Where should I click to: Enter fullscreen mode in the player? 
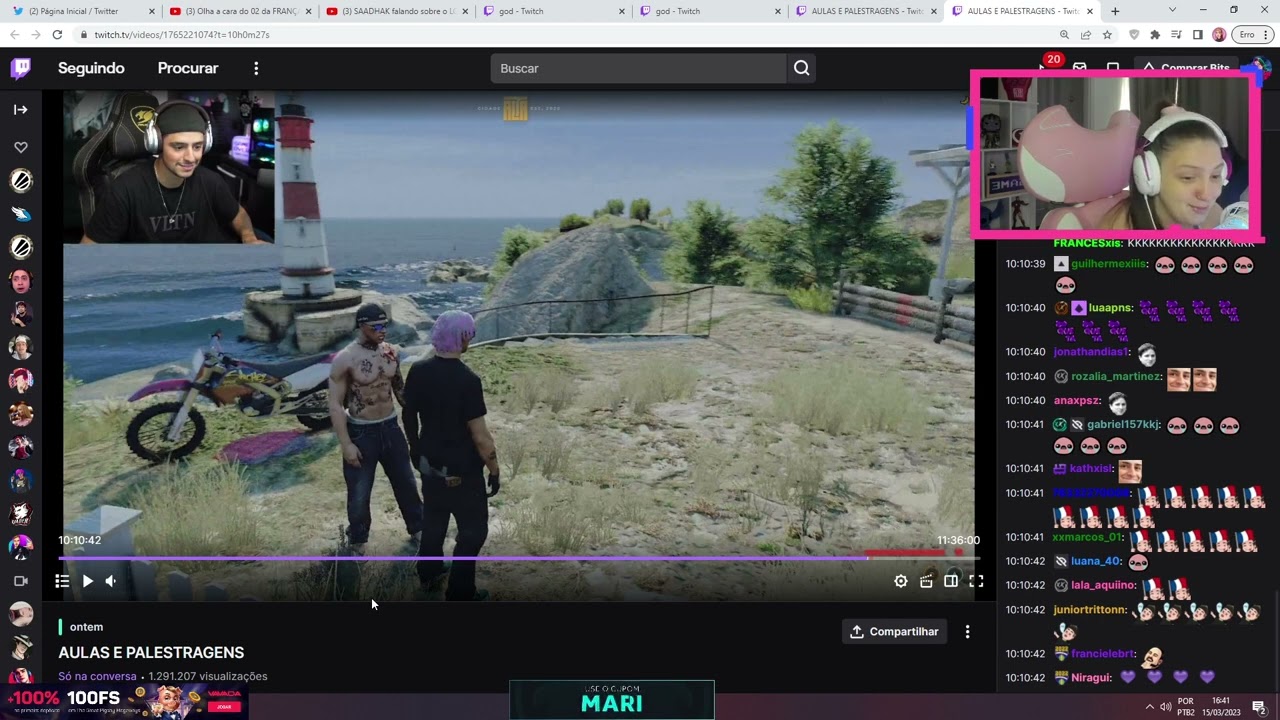tap(976, 581)
